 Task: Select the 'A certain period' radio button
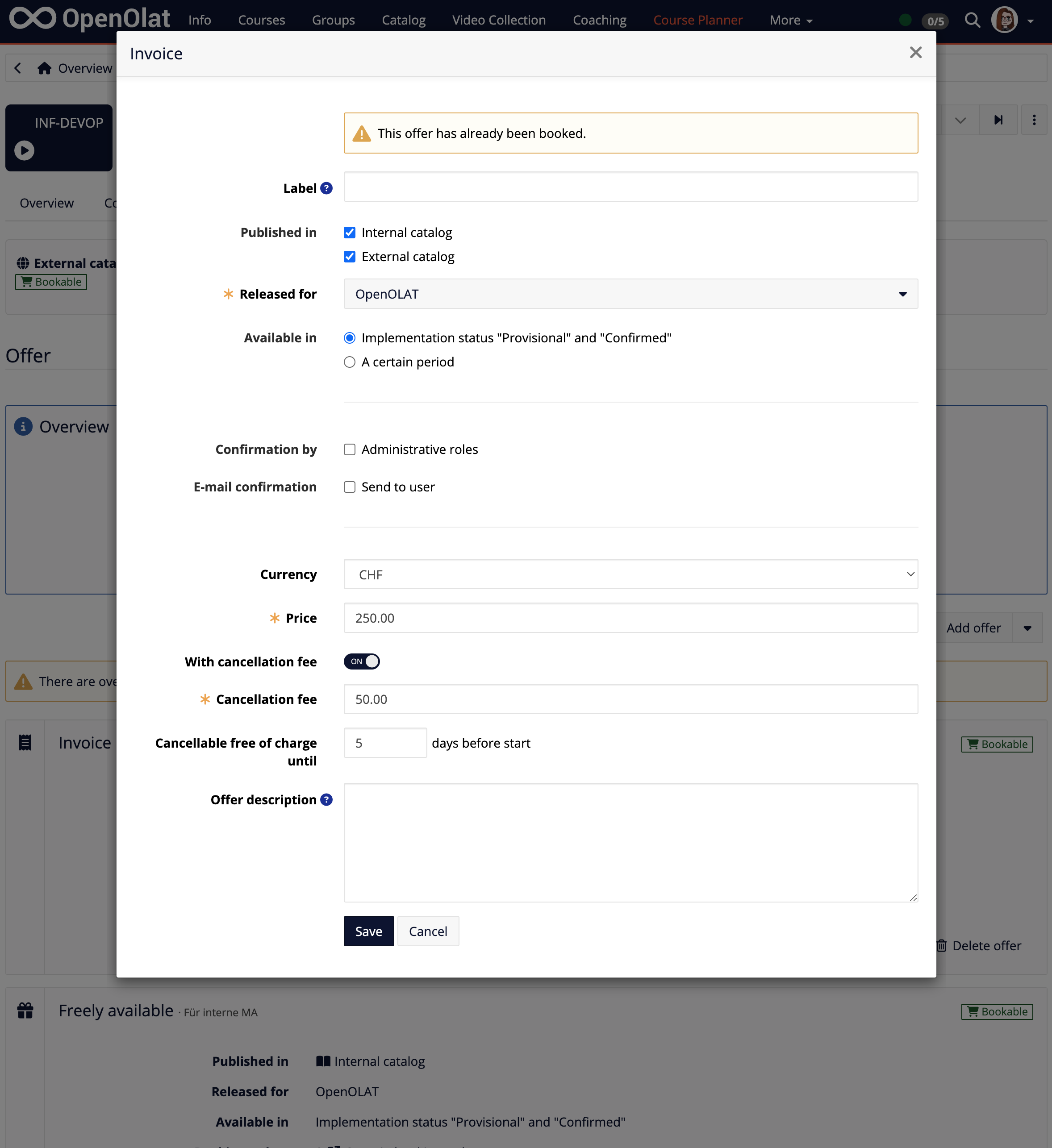click(349, 362)
